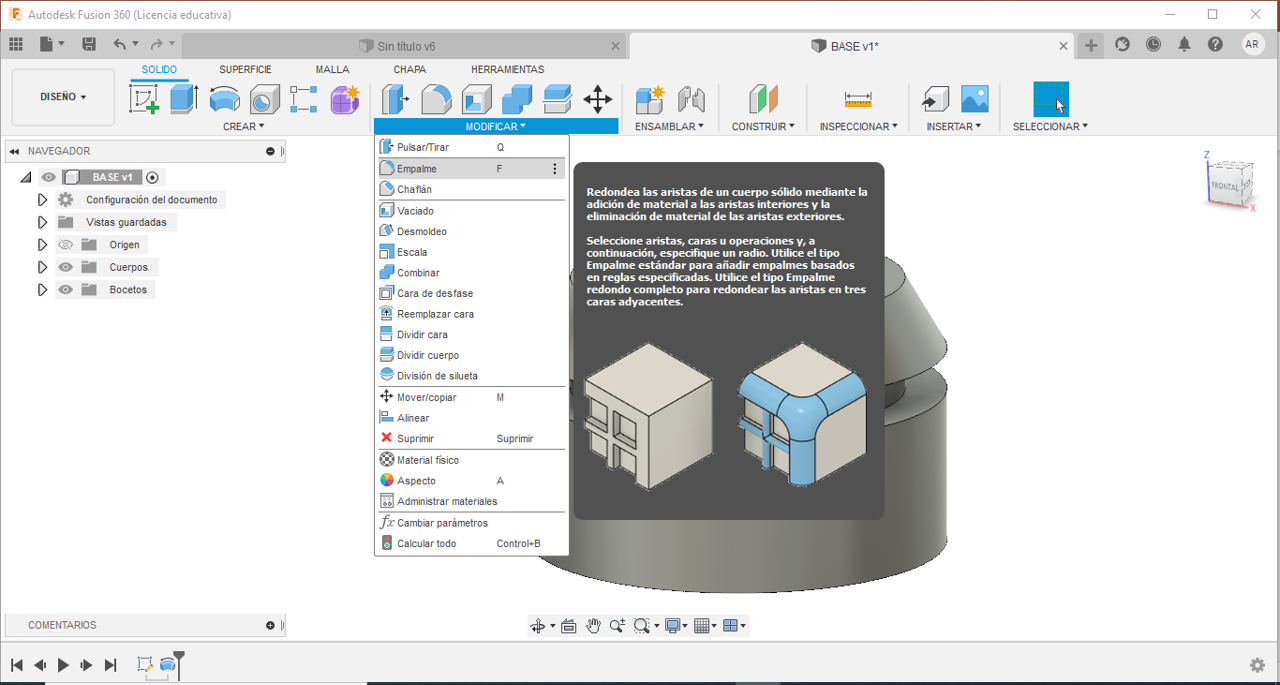Click the New Component icon
The height and width of the screenshot is (685, 1280).
(x=650, y=99)
